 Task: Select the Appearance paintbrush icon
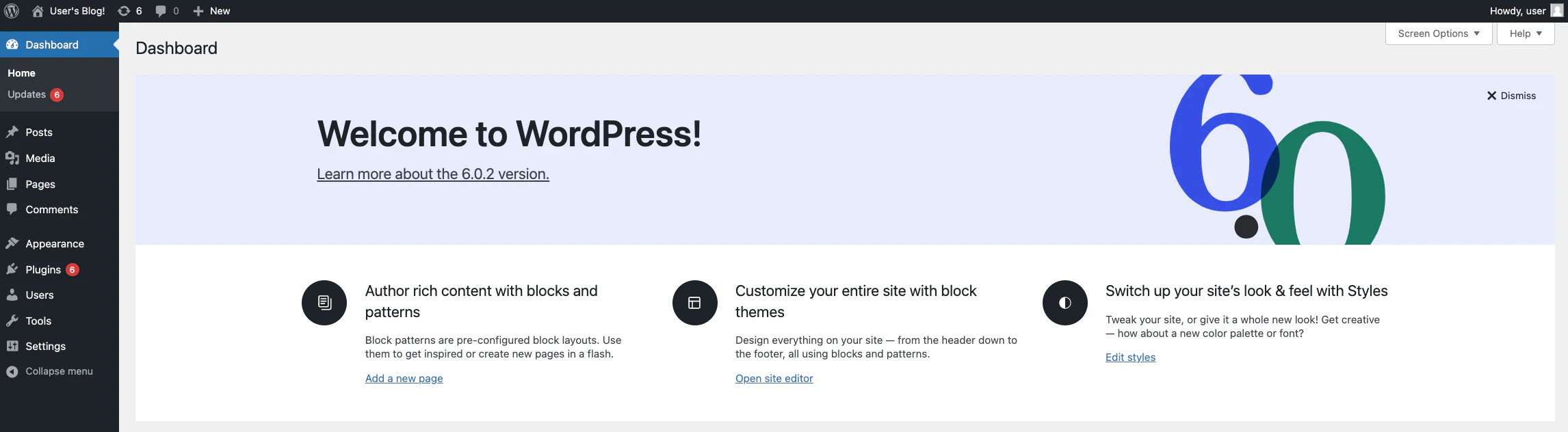click(x=12, y=243)
